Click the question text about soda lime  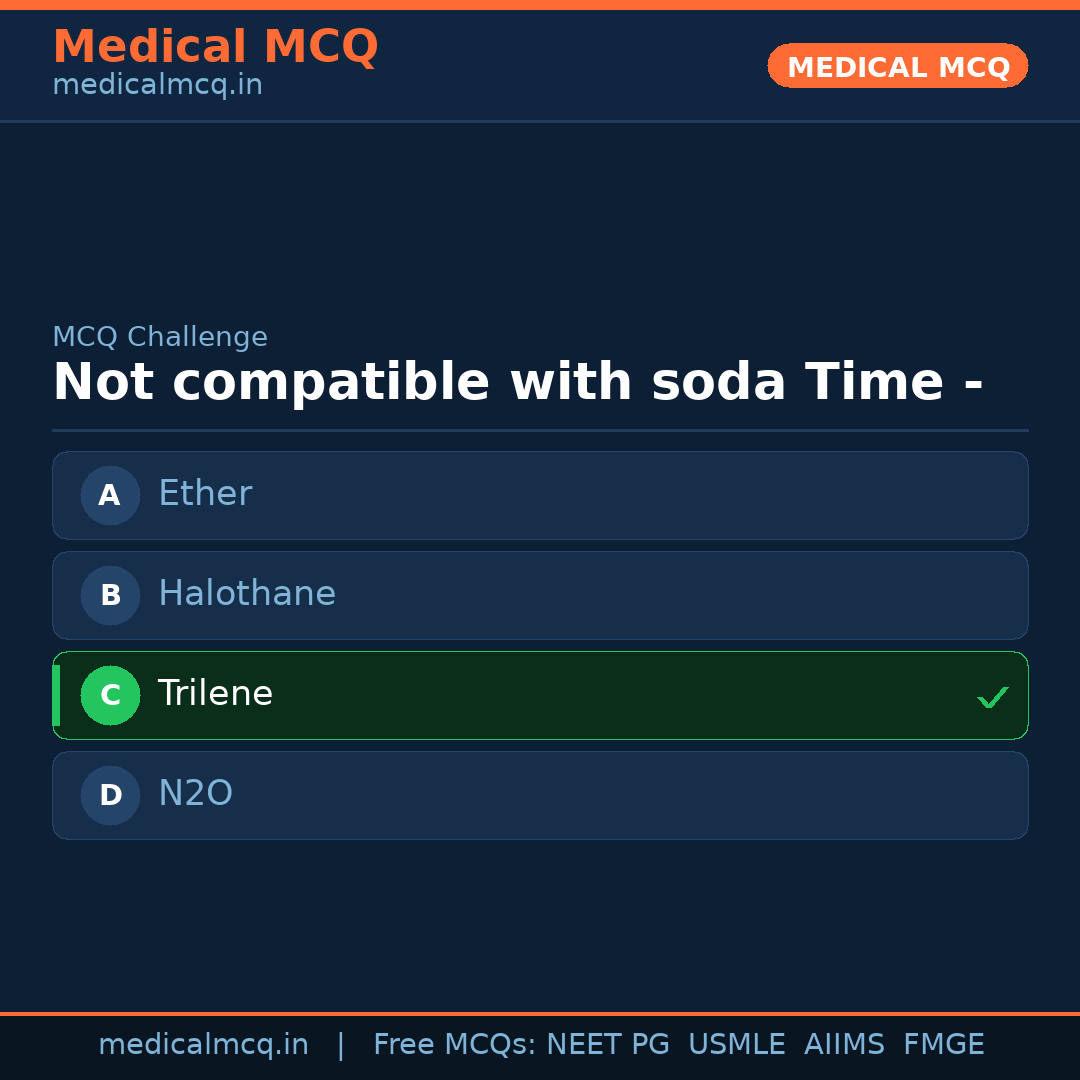517,383
